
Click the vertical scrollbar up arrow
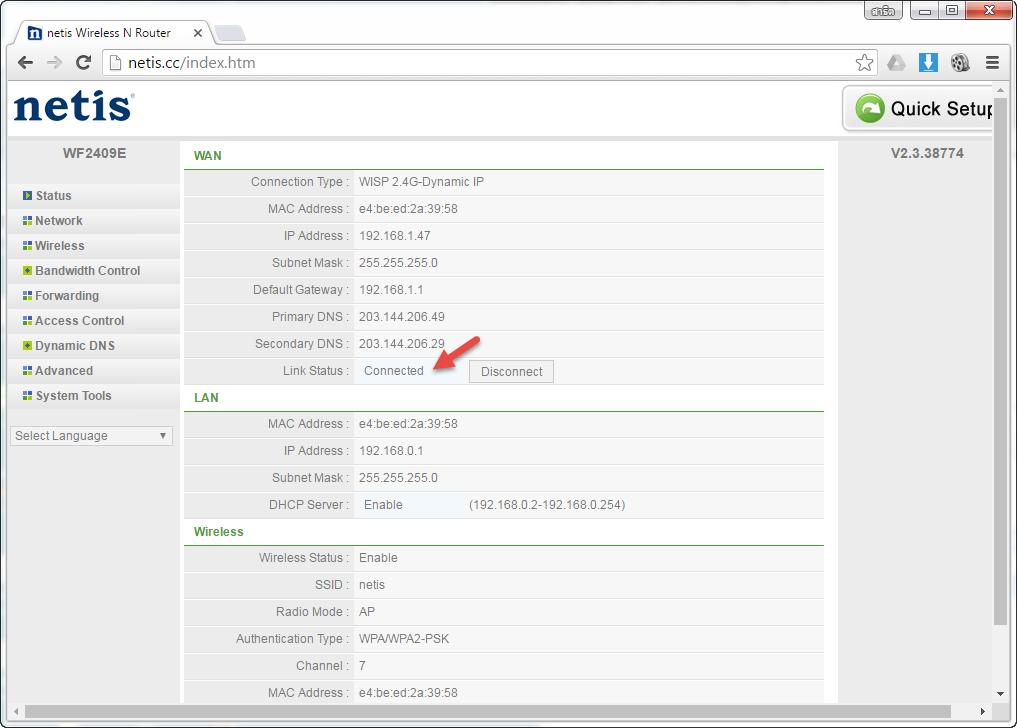pos(1000,90)
